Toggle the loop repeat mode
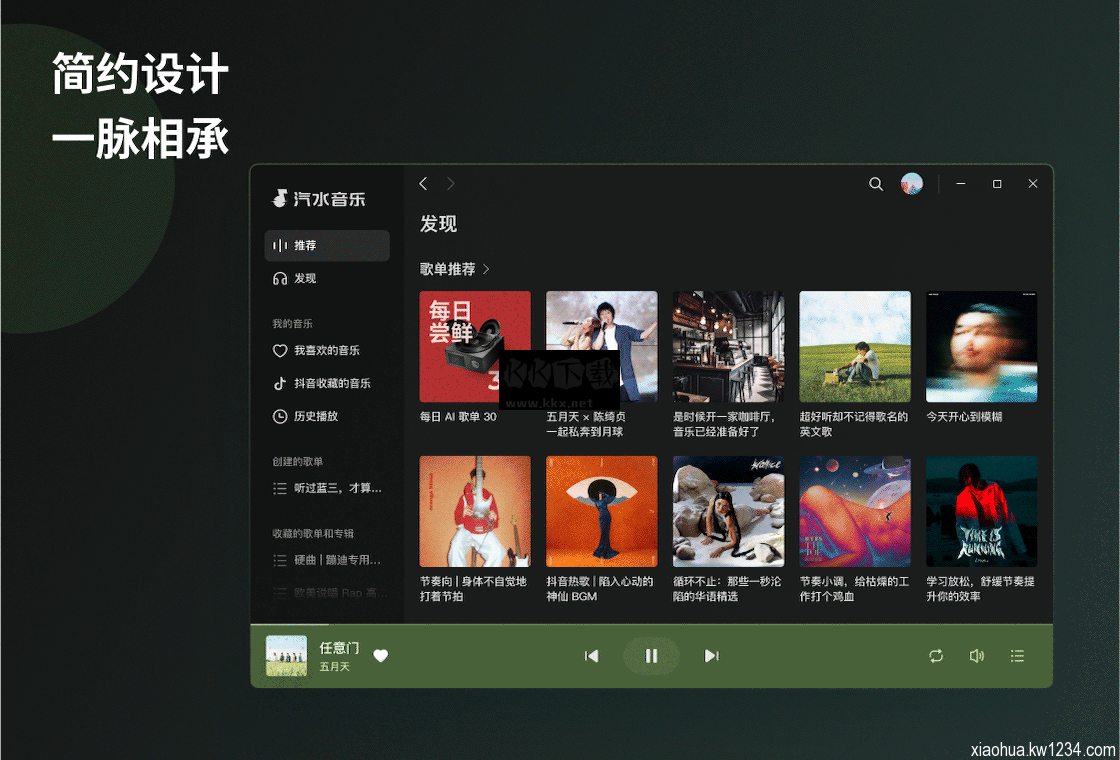 936,656
